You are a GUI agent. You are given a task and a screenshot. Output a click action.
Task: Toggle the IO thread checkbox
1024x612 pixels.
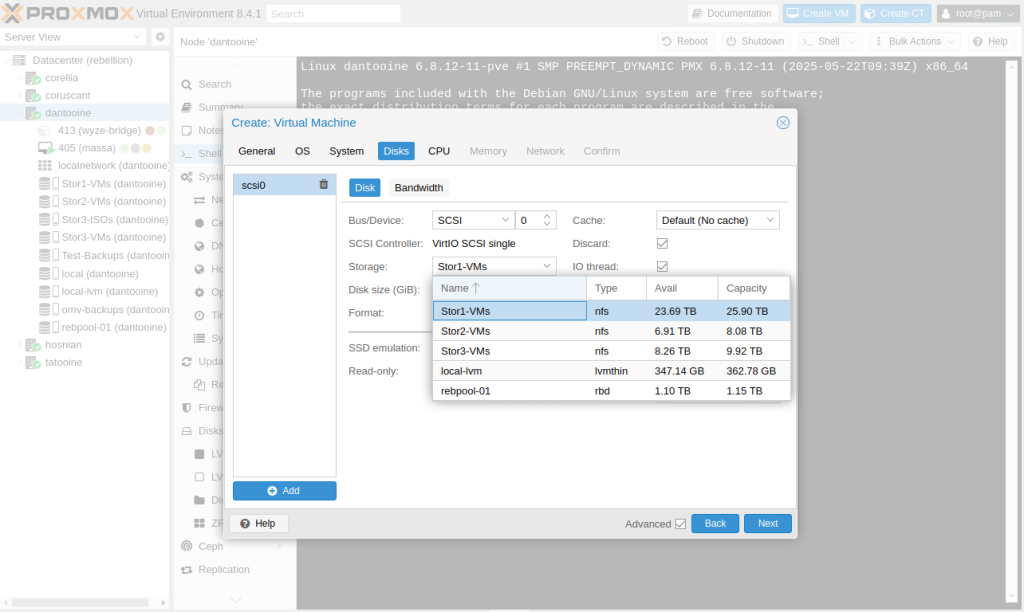[x=662, y=266]
